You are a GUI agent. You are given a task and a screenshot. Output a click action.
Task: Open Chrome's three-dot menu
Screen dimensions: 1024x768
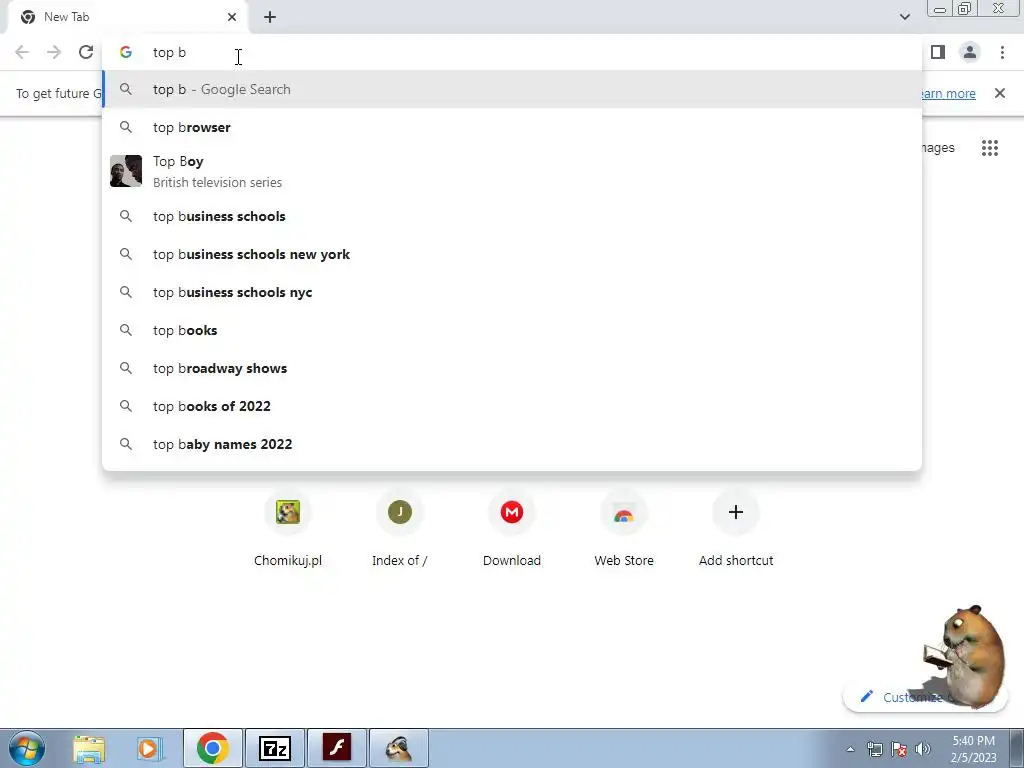pyautogui.click(x=1002, y=52)
